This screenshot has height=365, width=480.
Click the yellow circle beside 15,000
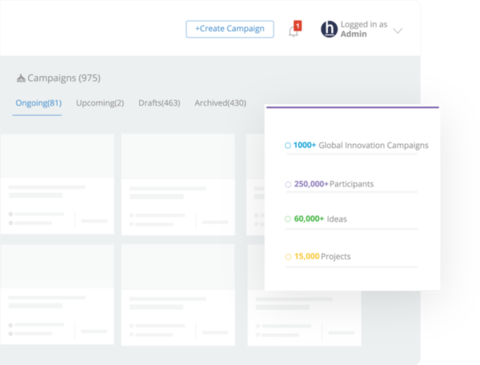(x=288, y=257)
